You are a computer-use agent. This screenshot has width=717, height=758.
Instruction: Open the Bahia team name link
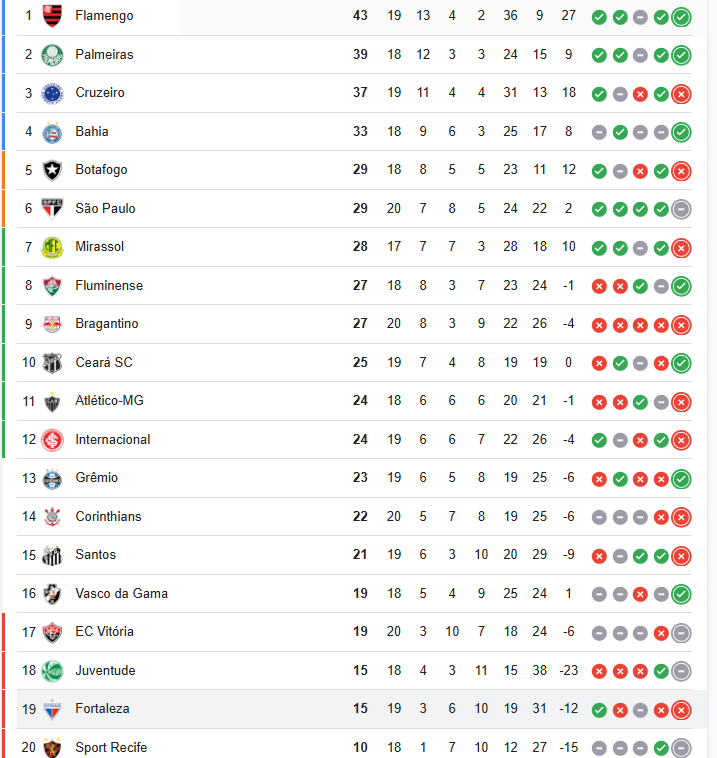92,131
